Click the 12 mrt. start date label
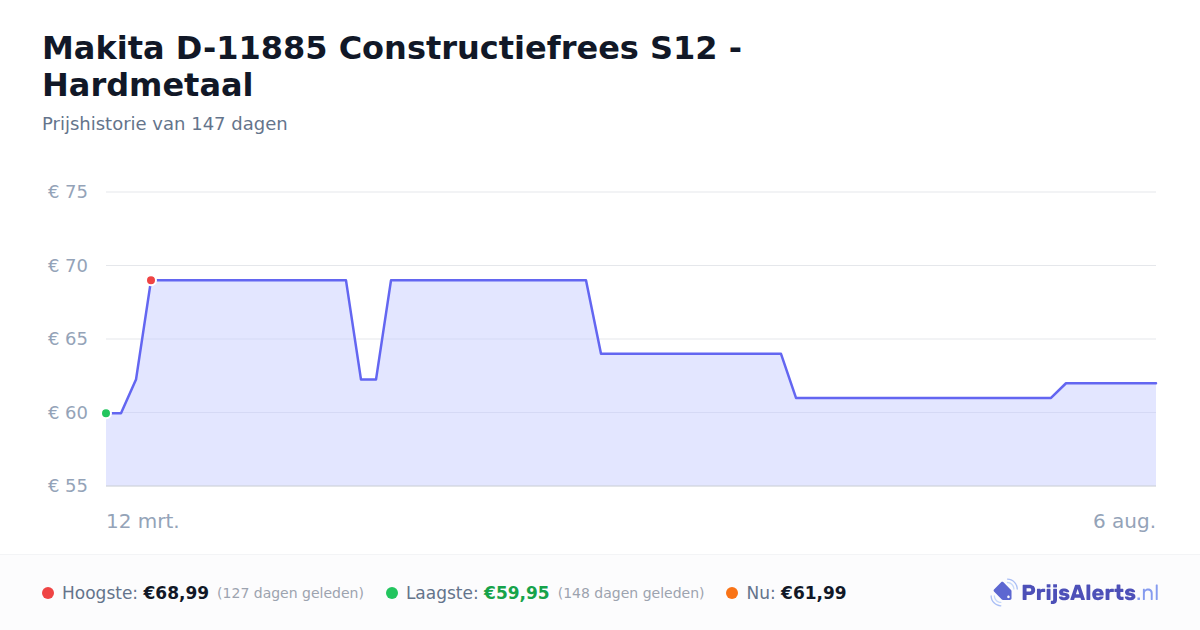This screenshot has height=630, width=1200. click(143, 521)
